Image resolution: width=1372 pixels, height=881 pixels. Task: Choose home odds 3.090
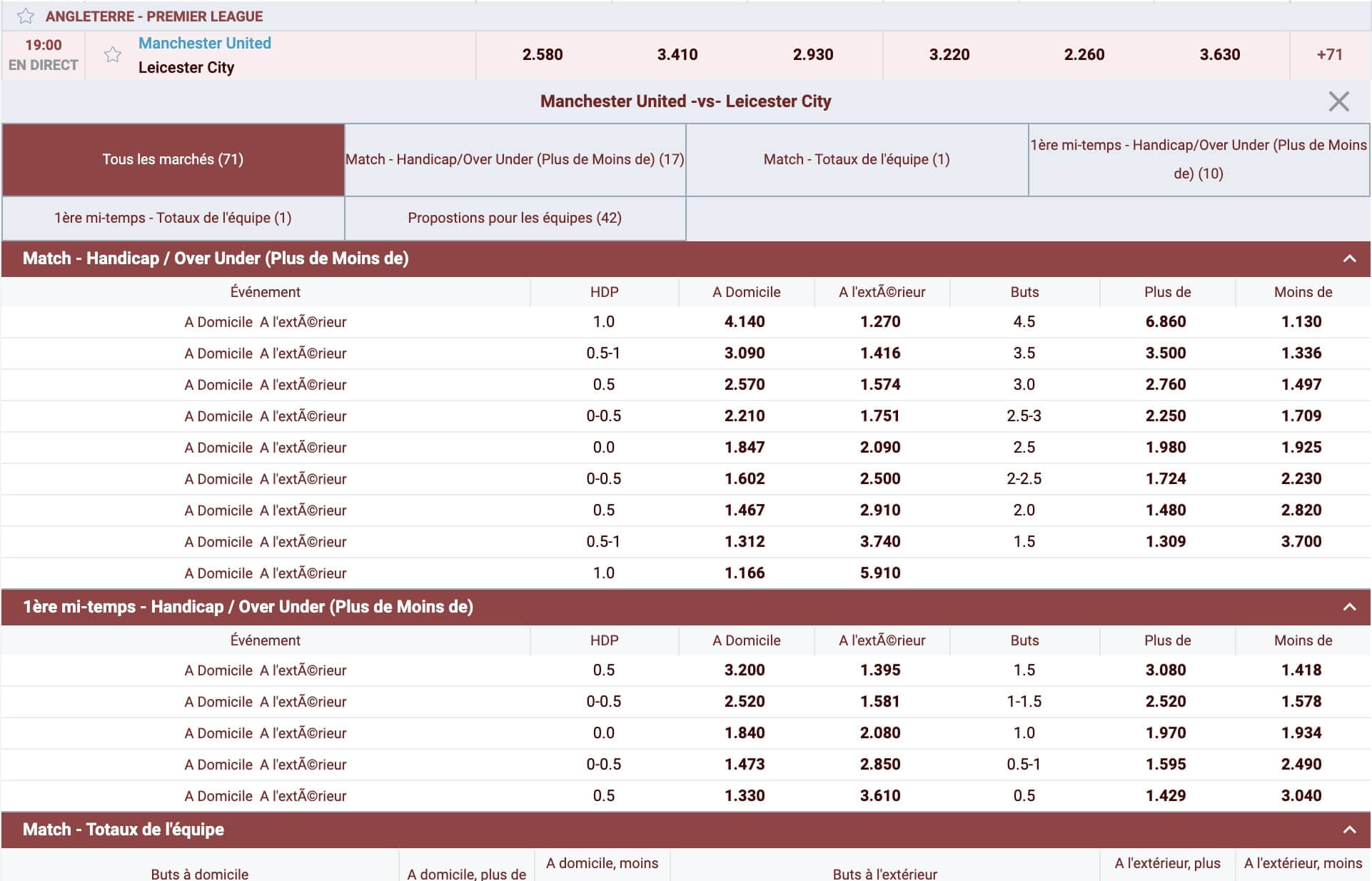click(745, 353)
